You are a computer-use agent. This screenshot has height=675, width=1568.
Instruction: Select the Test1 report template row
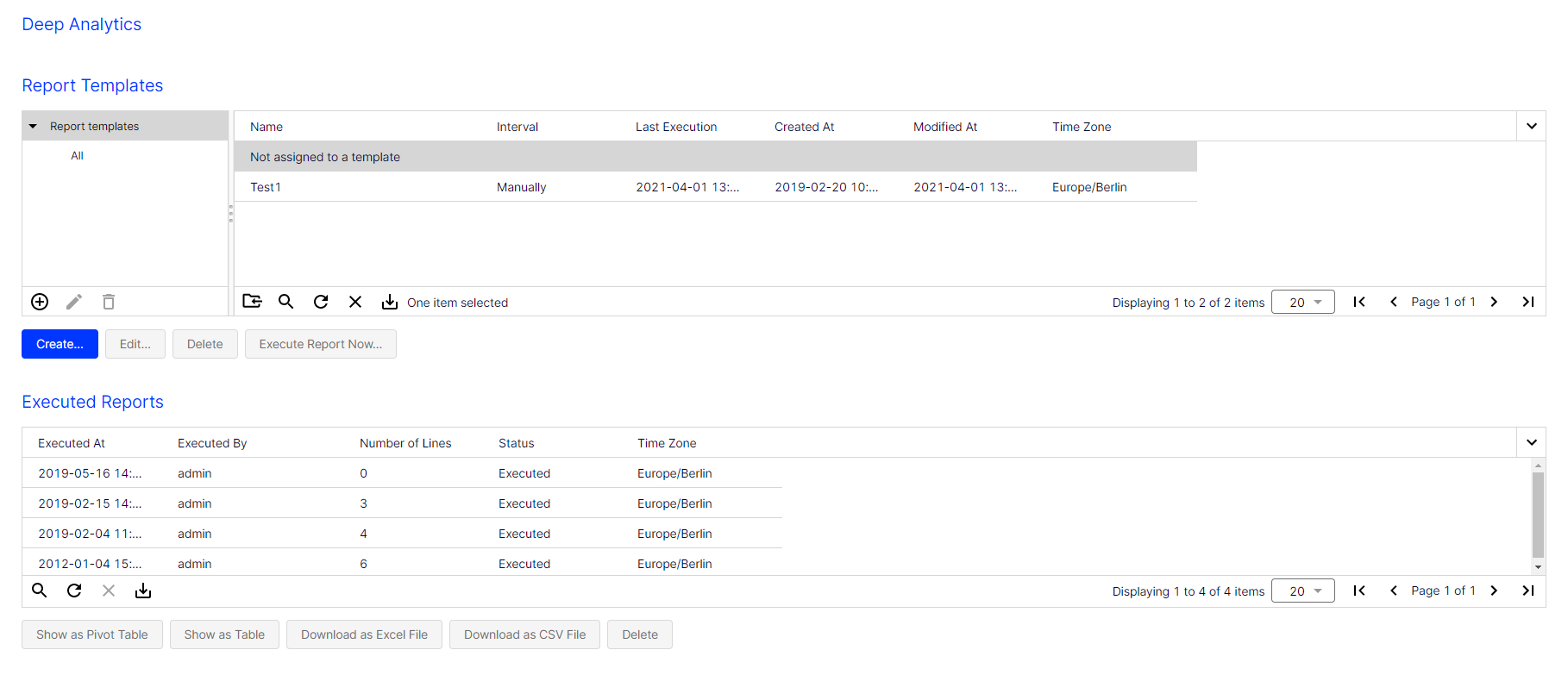pyautogui.click(x=266, y=187)
